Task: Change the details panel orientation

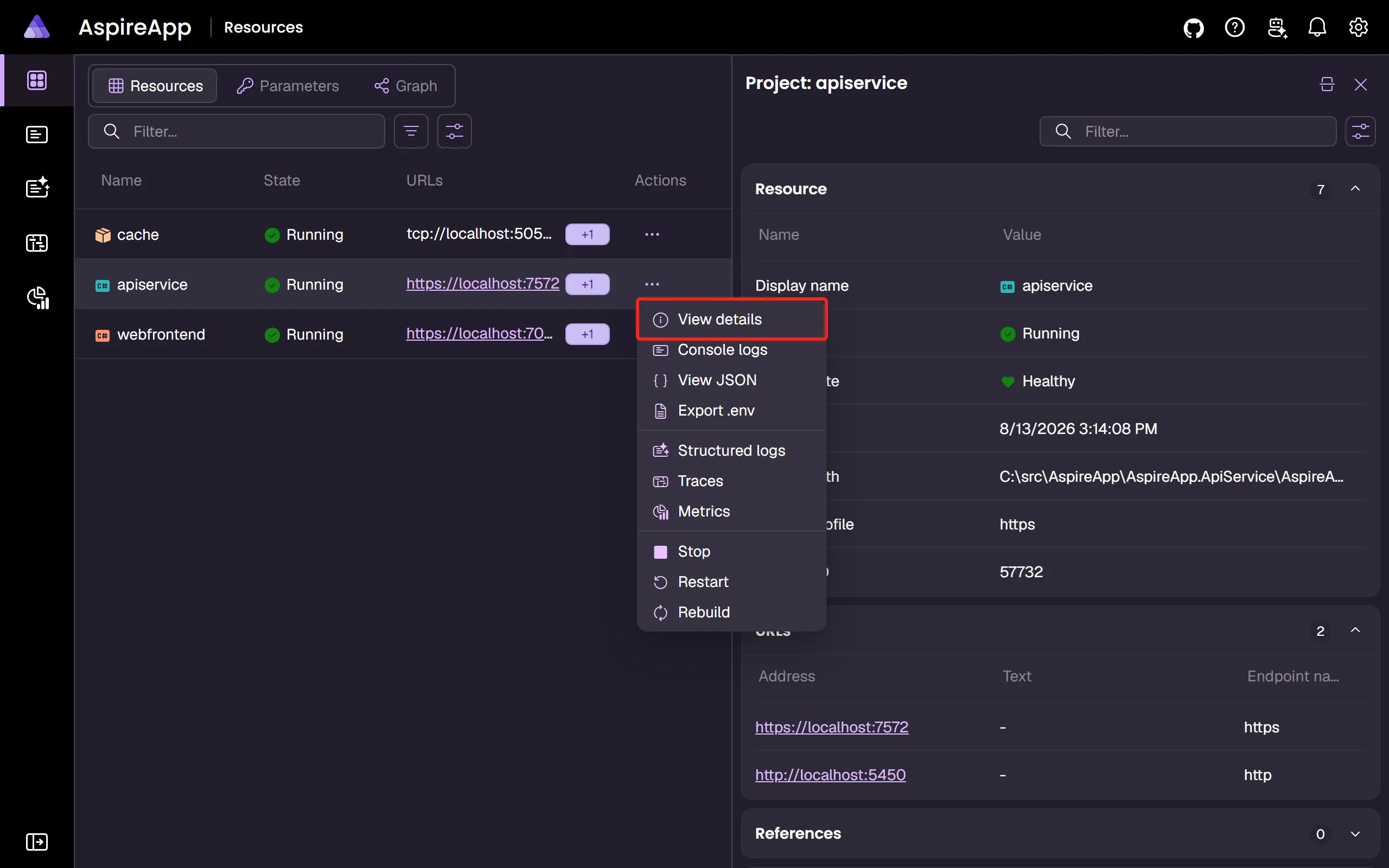Action: [x=1327, y=85]
